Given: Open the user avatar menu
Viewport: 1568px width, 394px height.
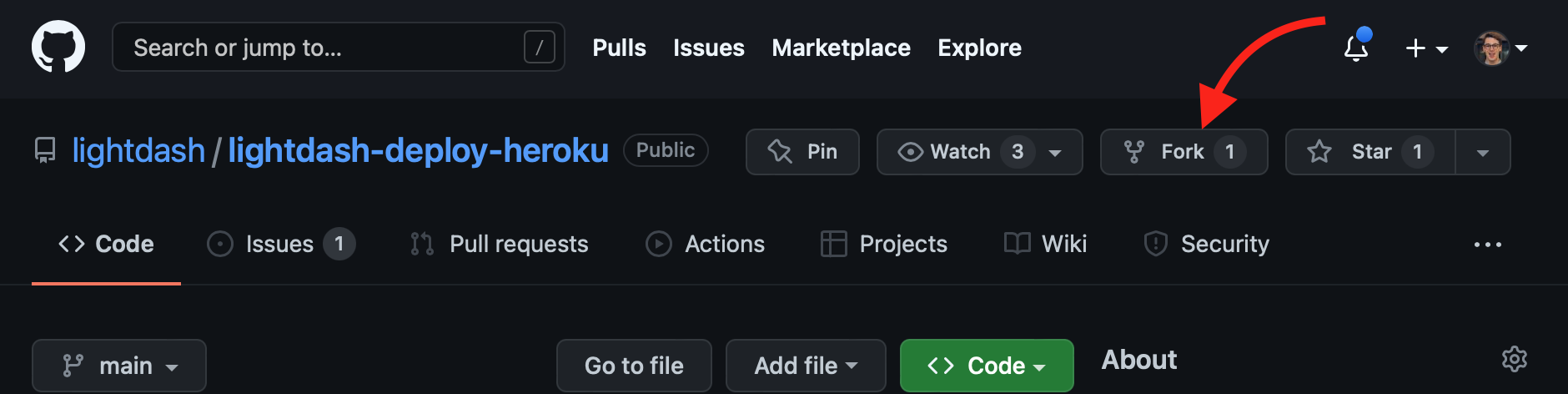Looking at the screenshot, I should click(x=1500, y=48).
